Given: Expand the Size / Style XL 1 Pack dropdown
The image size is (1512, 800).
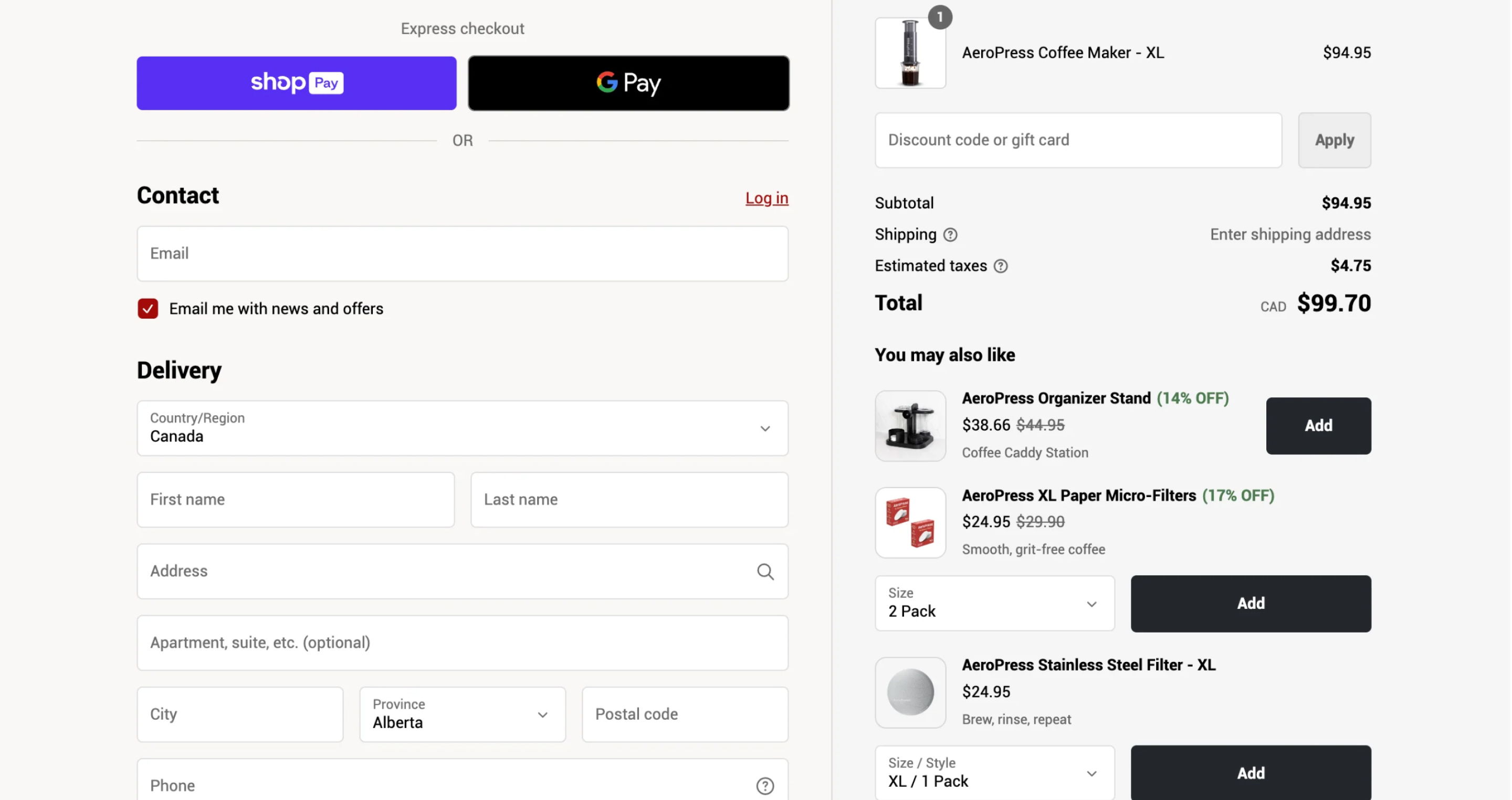Looking at the screenshot, I should (x=994, y=773).
